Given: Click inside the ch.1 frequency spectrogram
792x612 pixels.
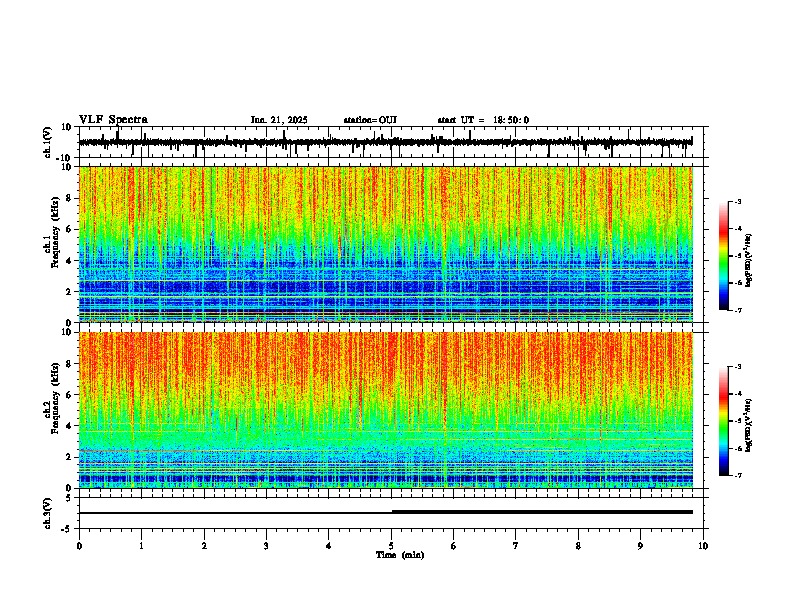Looking at the screenshot, I should [x=386, y=244].
